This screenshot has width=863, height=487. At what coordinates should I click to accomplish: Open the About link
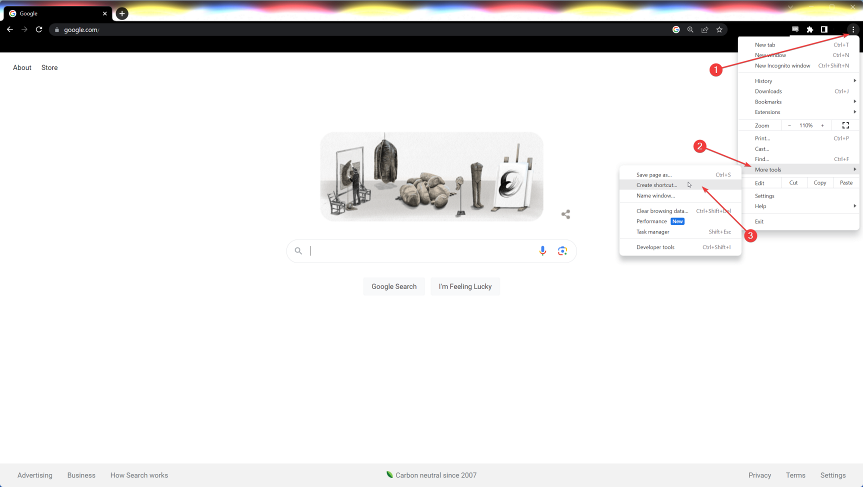[x=22, y=68]
